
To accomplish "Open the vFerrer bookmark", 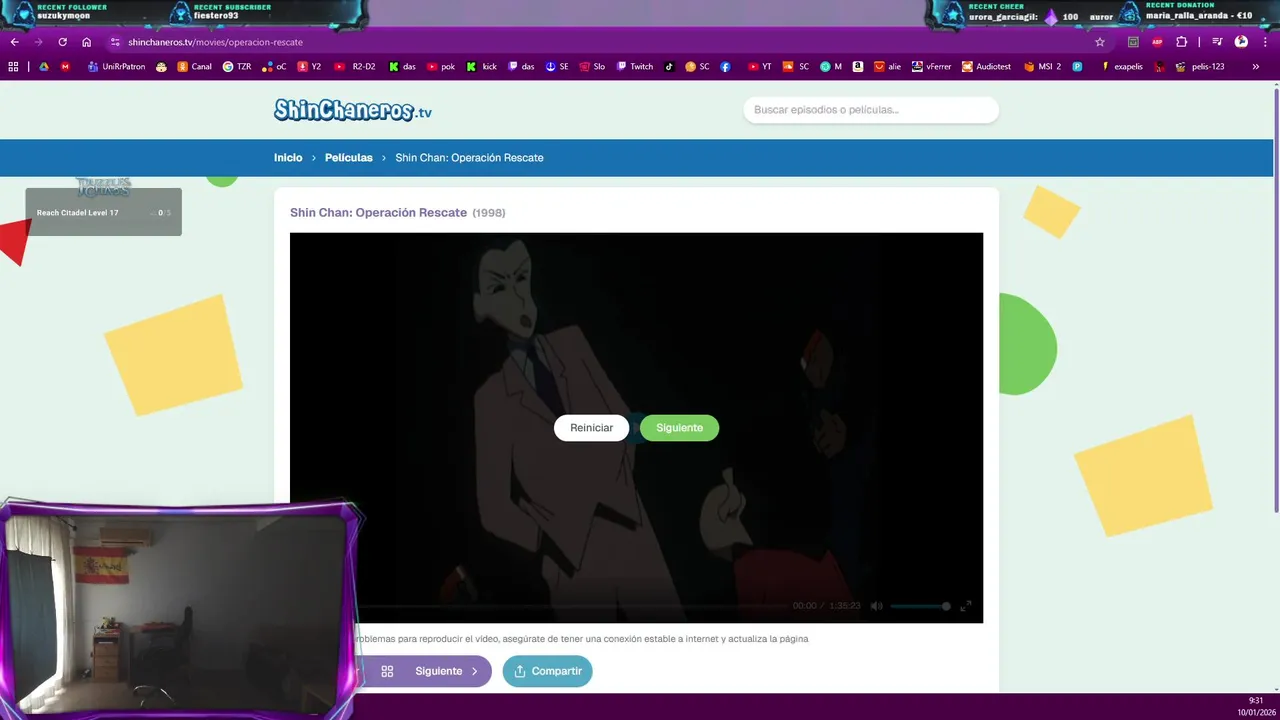I will pyautogui.click(x=931, y=67).
